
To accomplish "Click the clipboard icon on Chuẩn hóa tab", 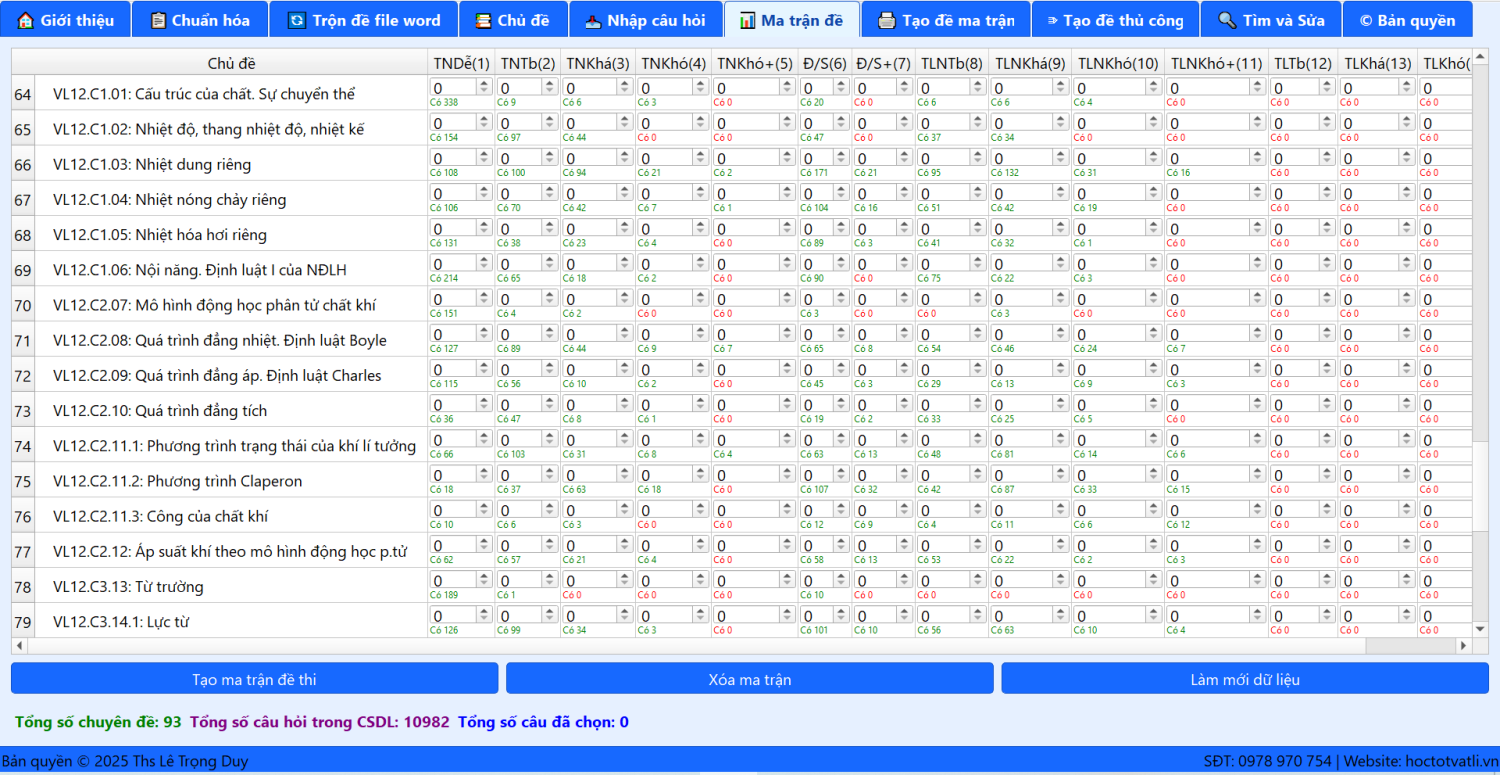I will click(x=158, y=20).
